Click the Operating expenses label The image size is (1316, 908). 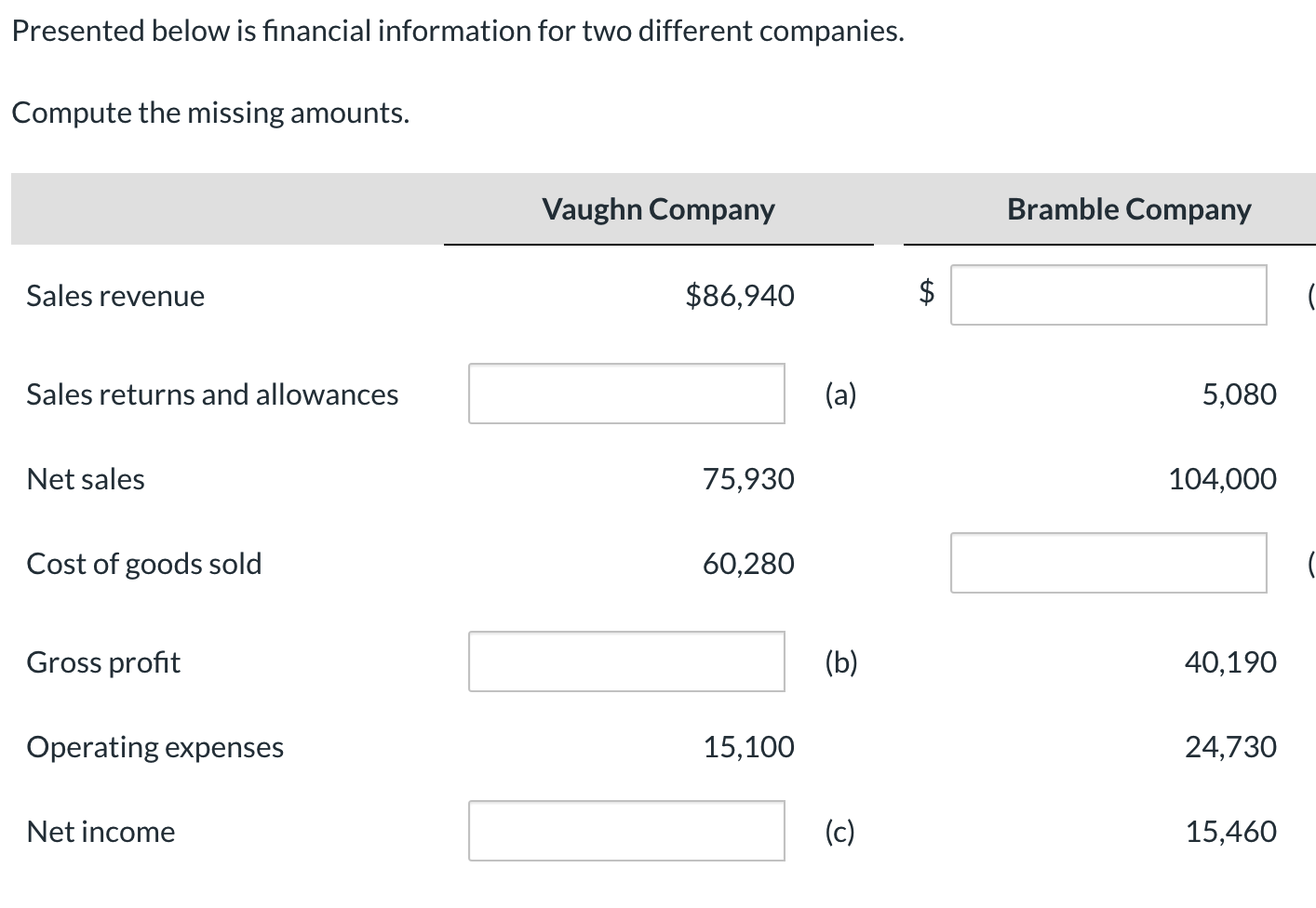point(154,746)
